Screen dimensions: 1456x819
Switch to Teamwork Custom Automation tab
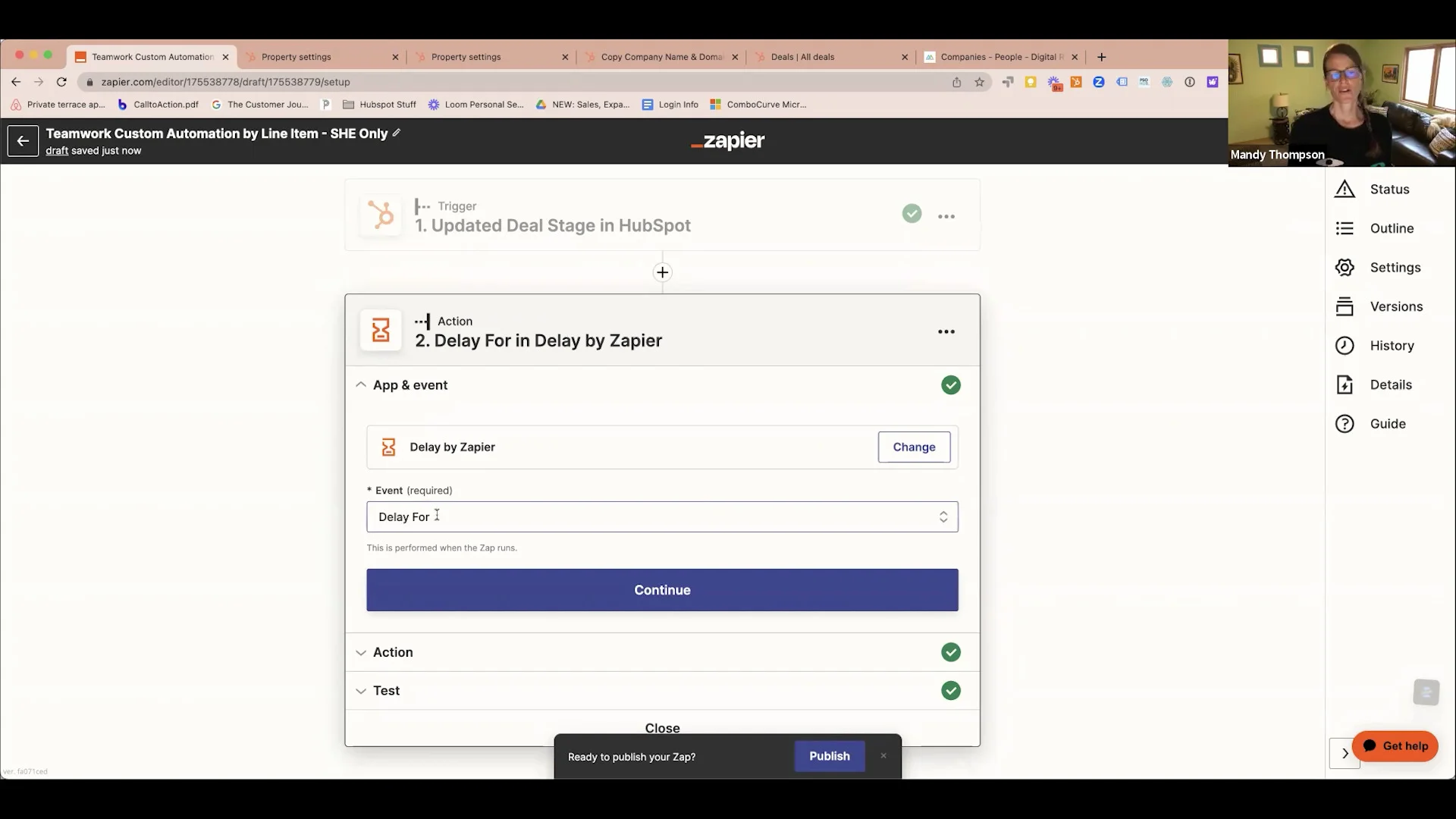tap(152, 57)
